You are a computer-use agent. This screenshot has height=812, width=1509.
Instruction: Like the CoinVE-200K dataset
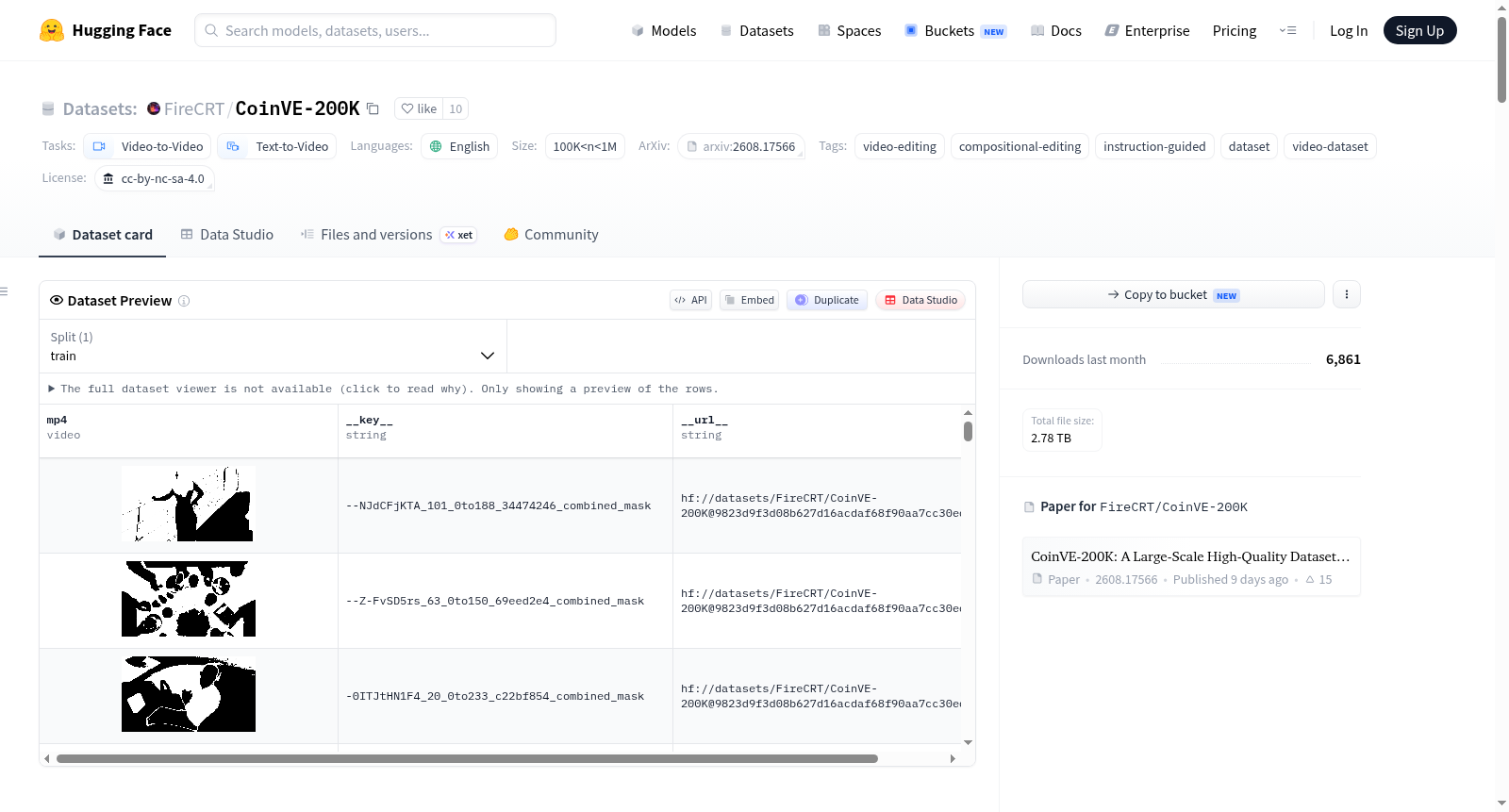[419, 108]
